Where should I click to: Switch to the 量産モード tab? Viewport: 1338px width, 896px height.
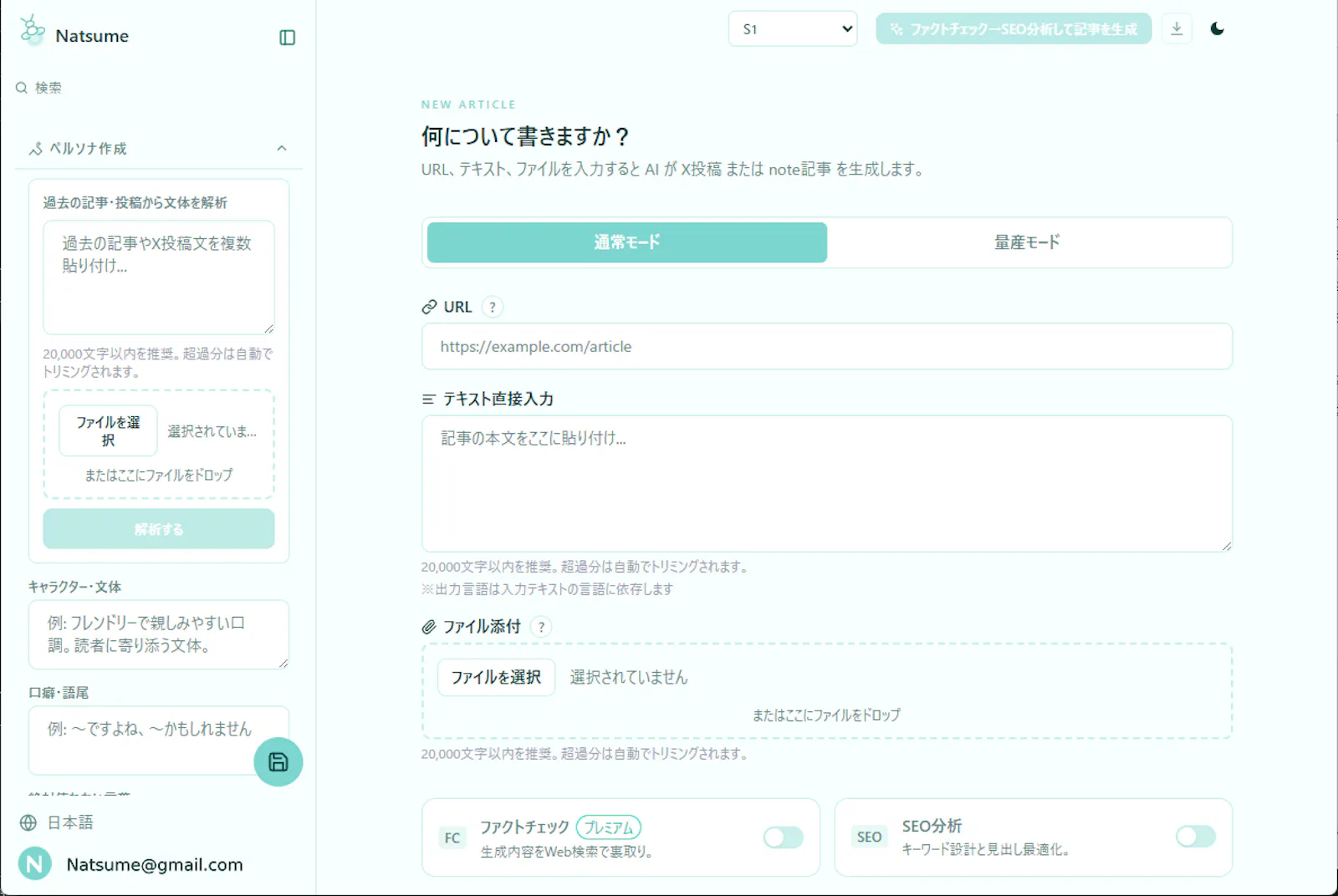[x=1027, y=242]
